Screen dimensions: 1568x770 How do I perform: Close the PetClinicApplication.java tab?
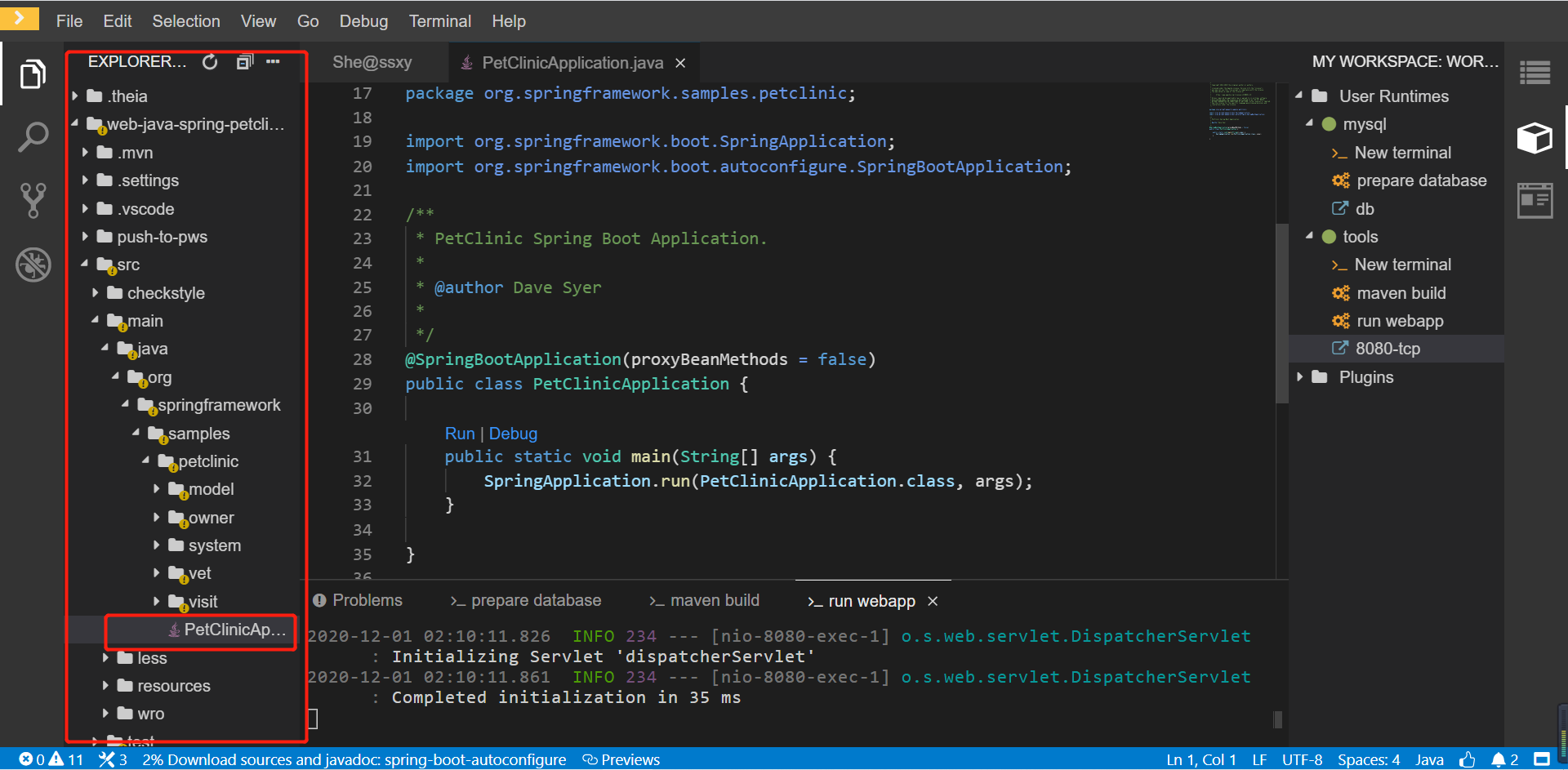(x=680, y=63)
